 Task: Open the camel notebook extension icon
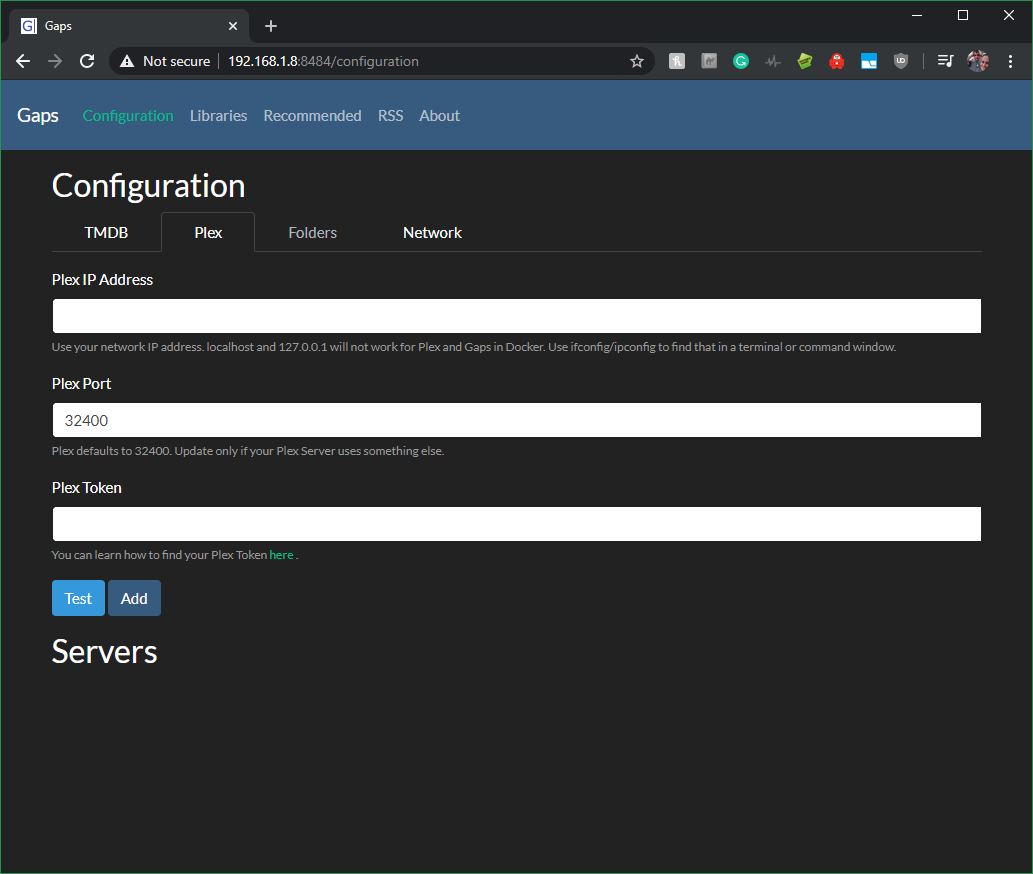pos(709,61)
